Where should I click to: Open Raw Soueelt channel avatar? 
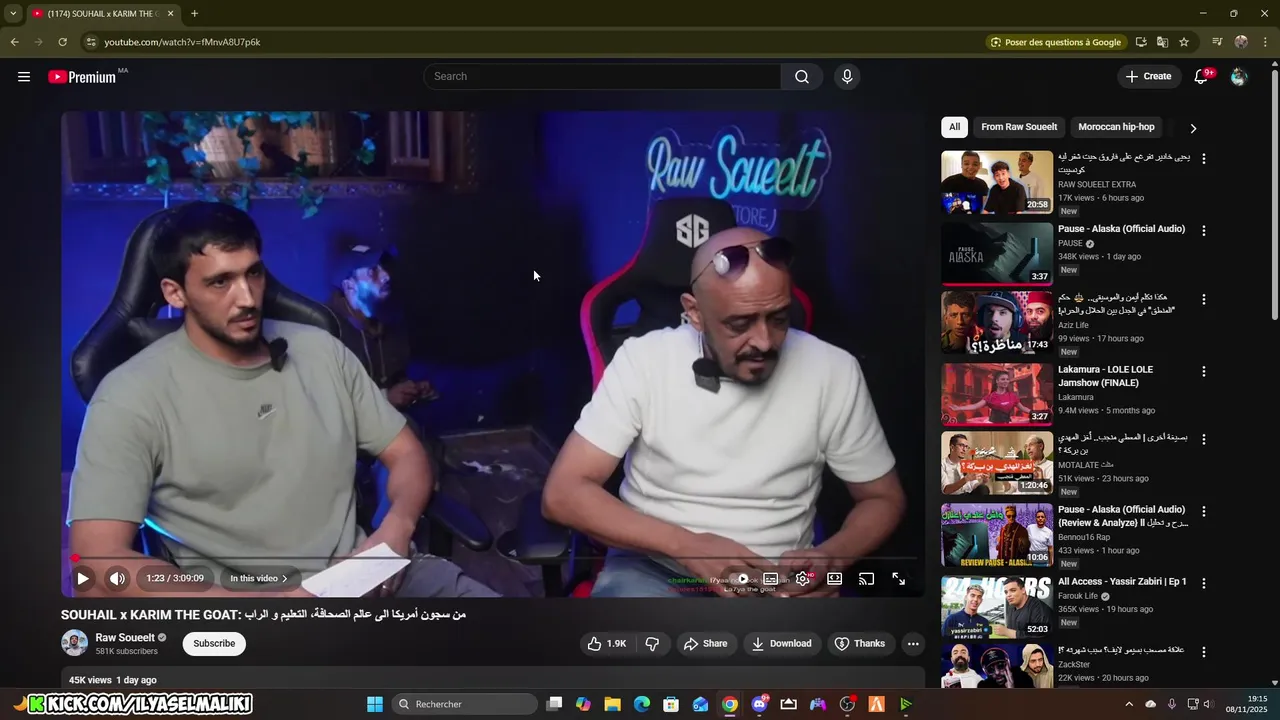[x=75, y=643]
